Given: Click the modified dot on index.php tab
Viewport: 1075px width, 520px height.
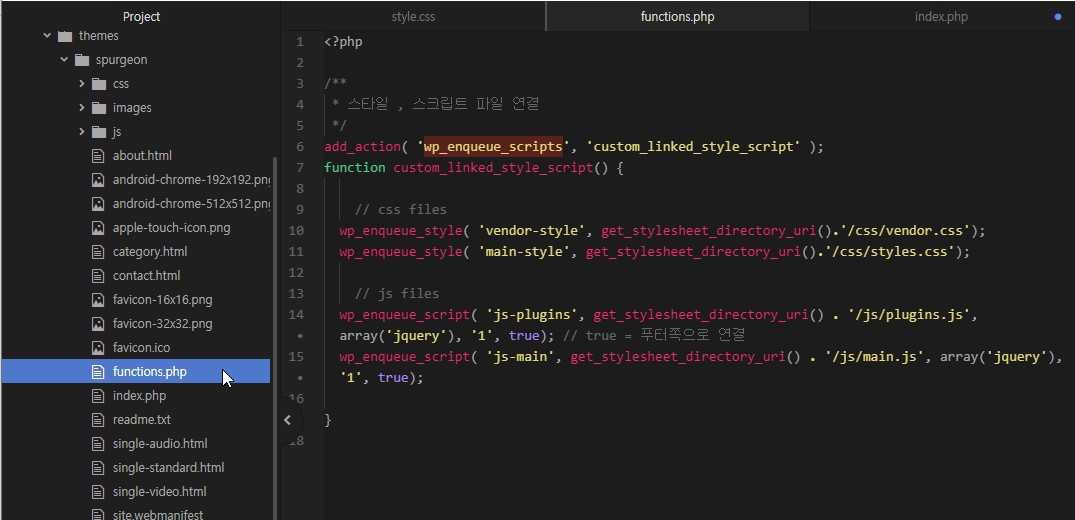Looking at the screenshot, I should point(1058,16).
